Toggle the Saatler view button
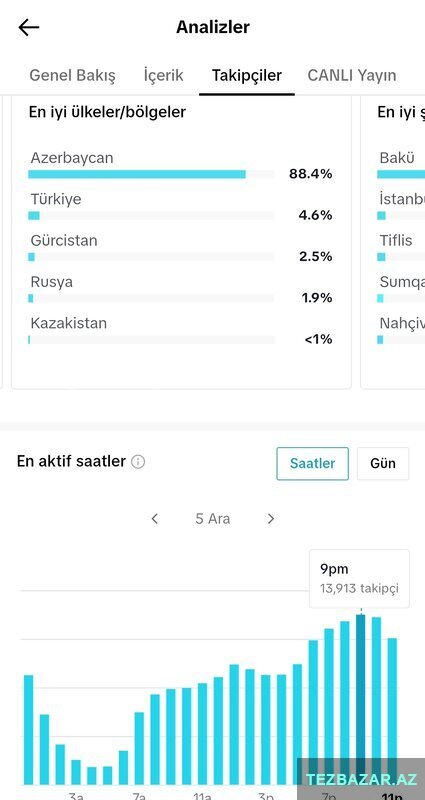 pos(313,464)
